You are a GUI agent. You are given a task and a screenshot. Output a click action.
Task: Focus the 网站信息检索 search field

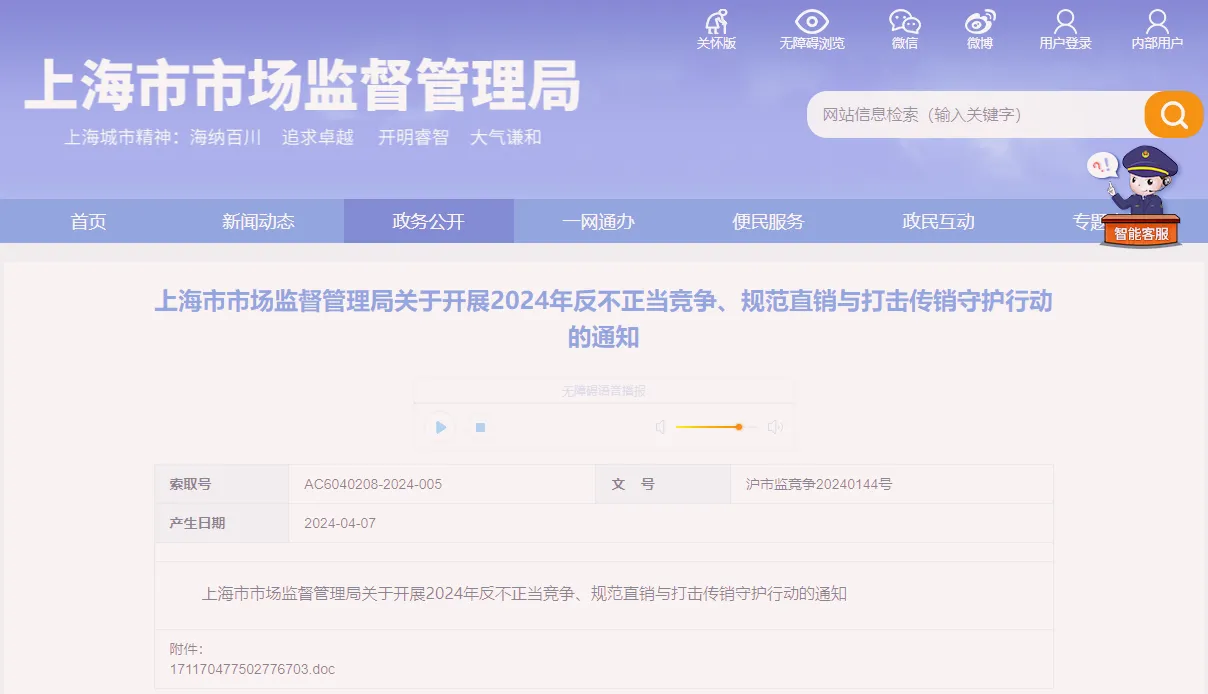pyautogui.click(x=976, y=114)
